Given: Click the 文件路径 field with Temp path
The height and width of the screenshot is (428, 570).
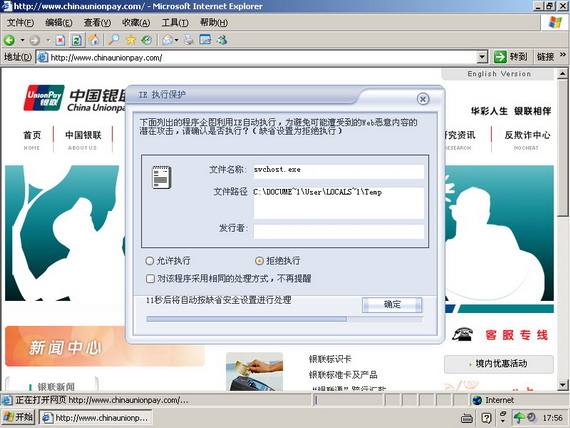Looking at the screenshot, I should click(338, 203).
